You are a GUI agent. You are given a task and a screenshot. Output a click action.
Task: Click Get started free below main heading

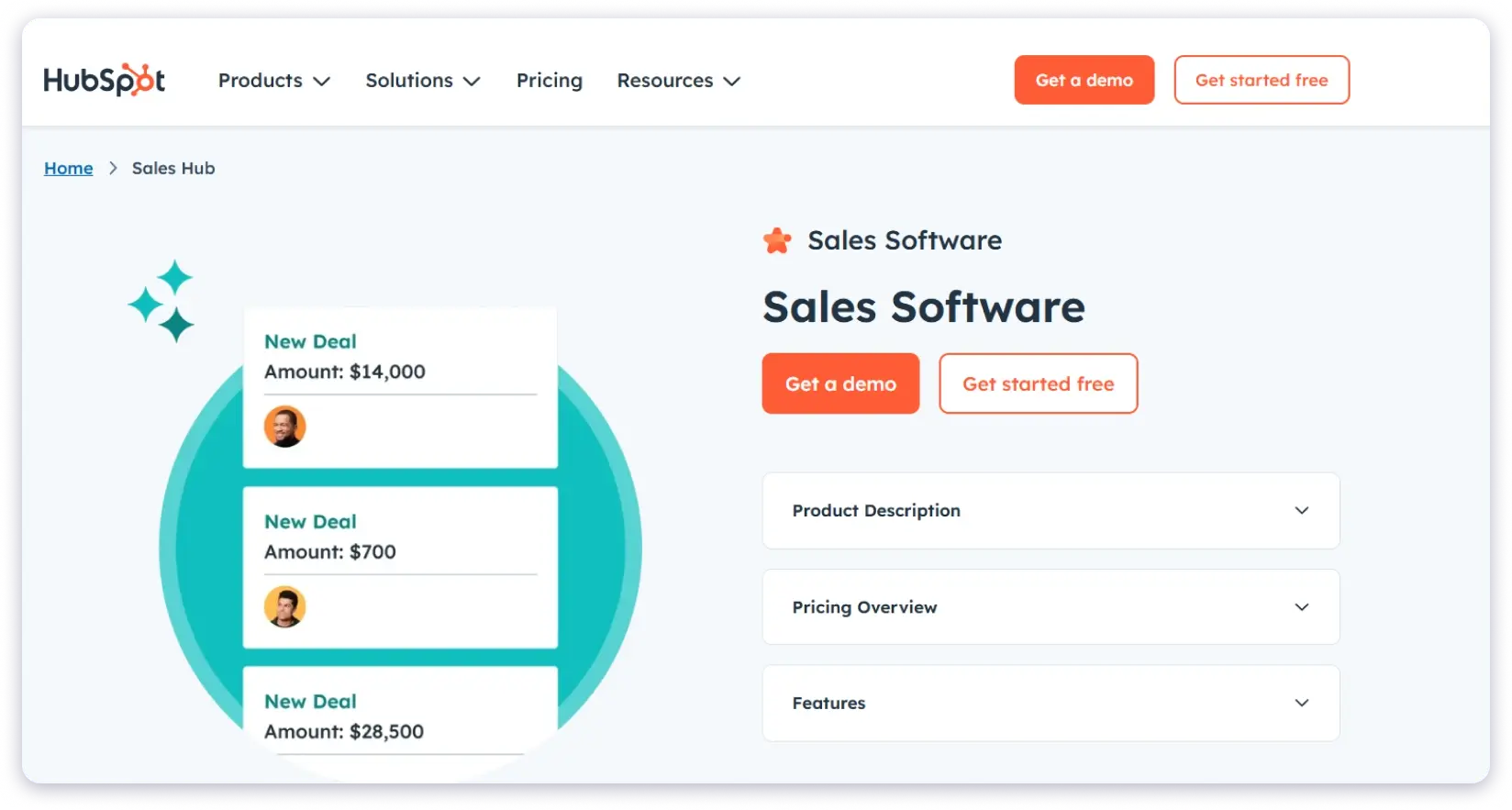coord(1038,383)
